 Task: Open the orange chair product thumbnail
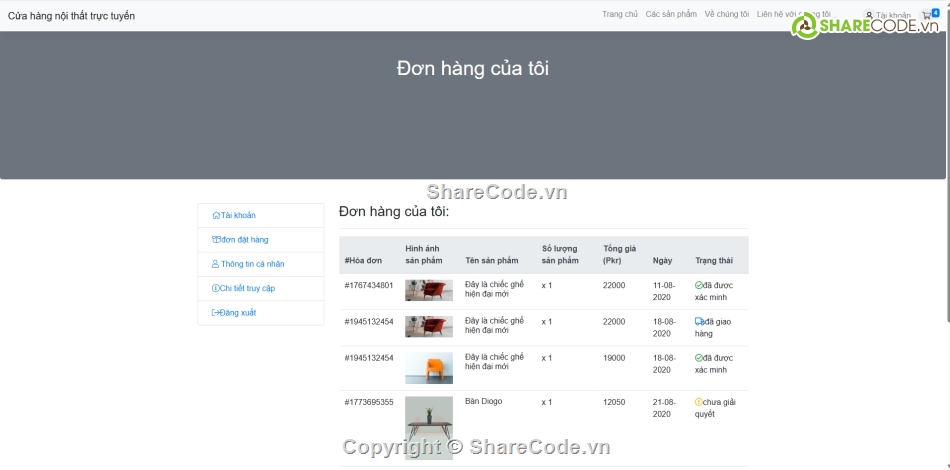428,367
